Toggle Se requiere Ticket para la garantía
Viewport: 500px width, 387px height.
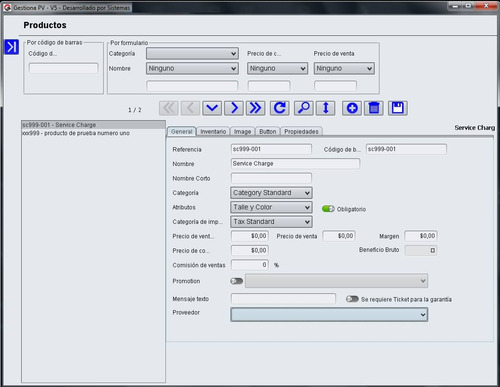(352, 299)
